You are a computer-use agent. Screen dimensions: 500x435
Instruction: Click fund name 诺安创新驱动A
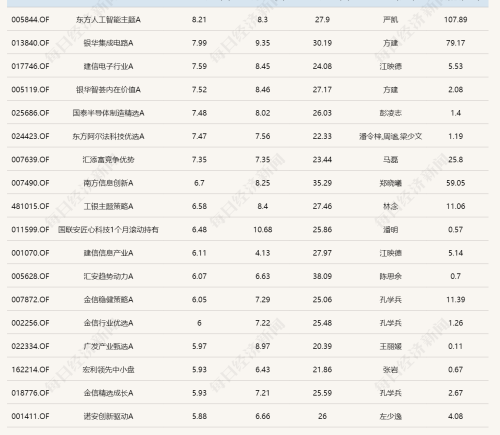click(x=108, y=416)
